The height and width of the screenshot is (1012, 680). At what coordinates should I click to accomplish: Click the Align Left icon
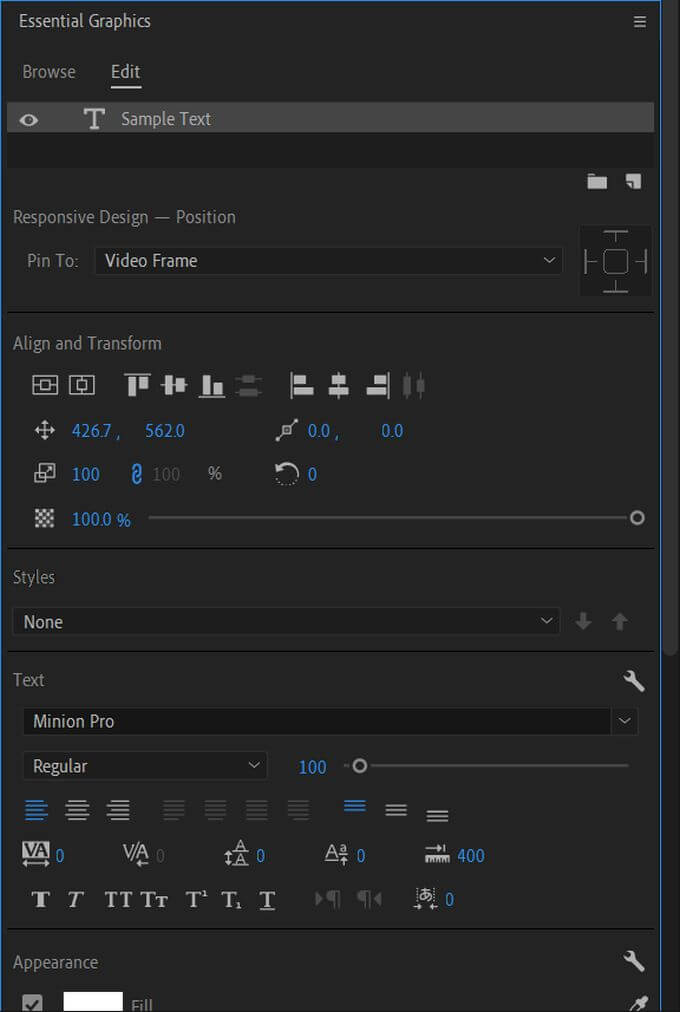pos(301,385)
